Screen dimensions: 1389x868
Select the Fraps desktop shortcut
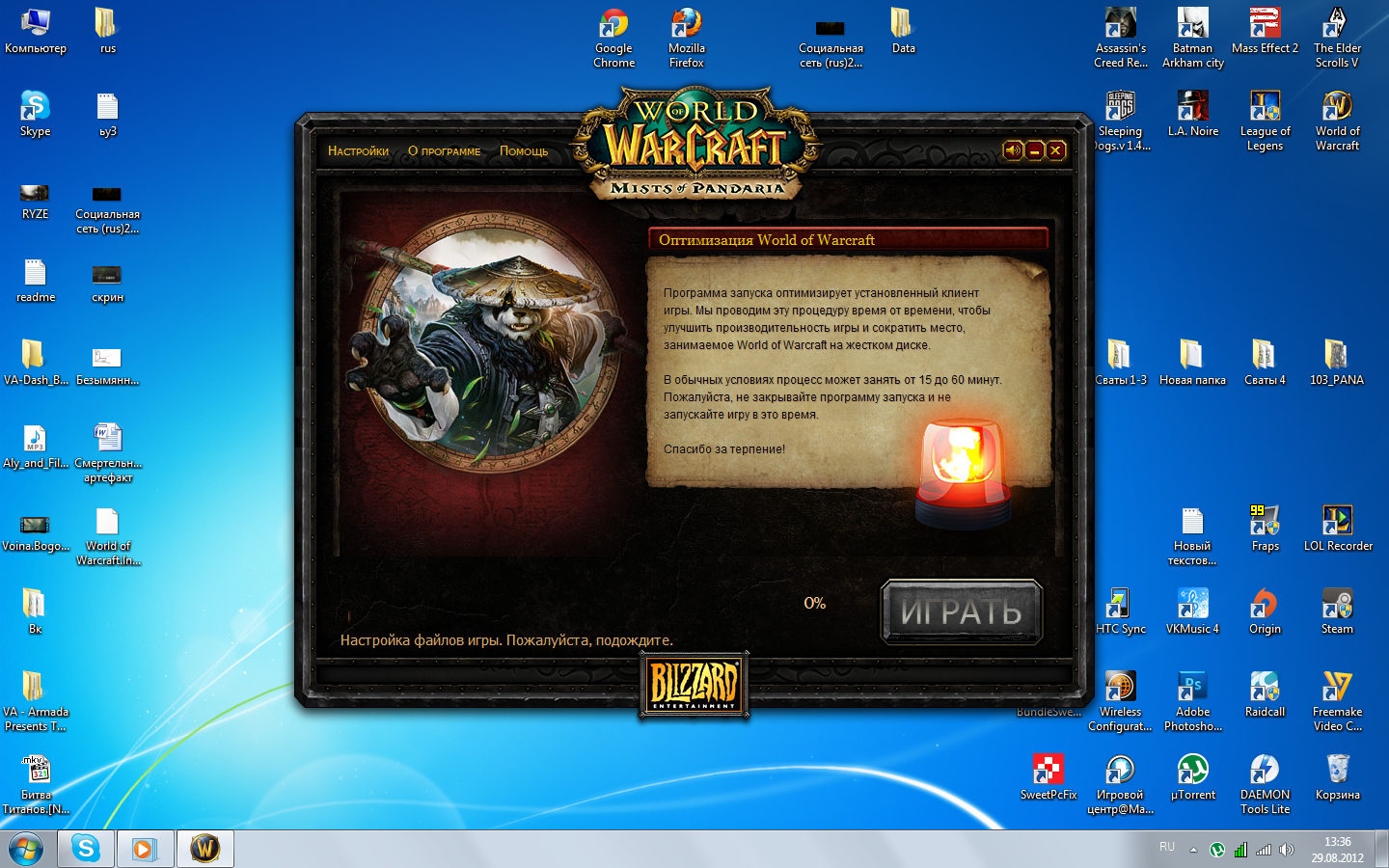[x=1265, y=529]
